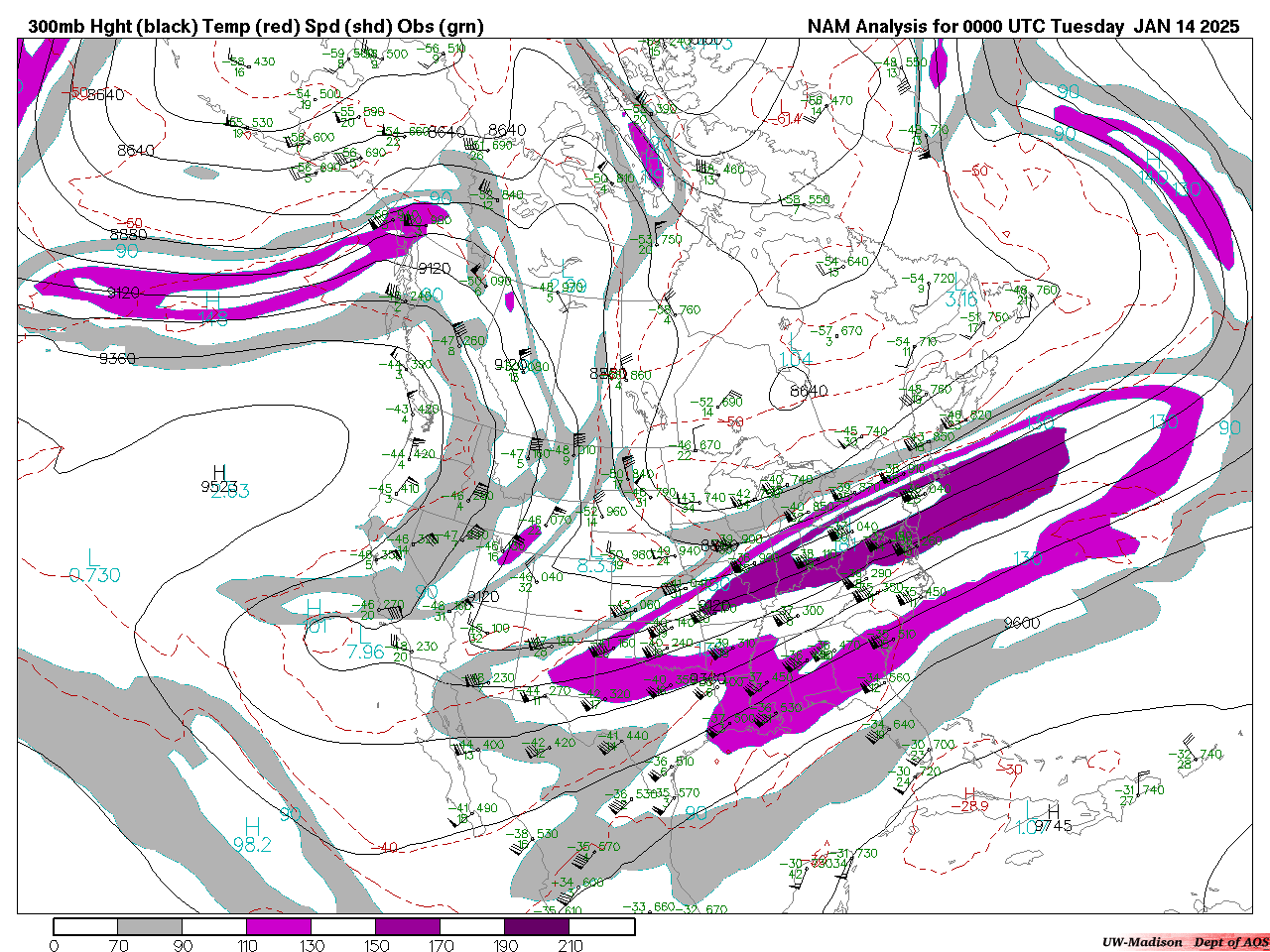Select the gray 70–90 legend swatch

[150, 926]
